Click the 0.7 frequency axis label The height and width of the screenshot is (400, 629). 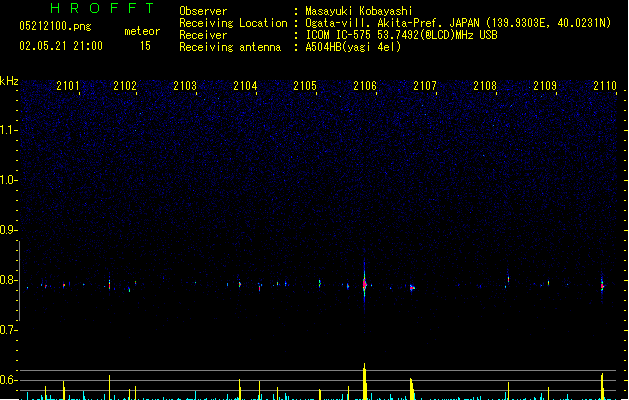tap(9, 330)
